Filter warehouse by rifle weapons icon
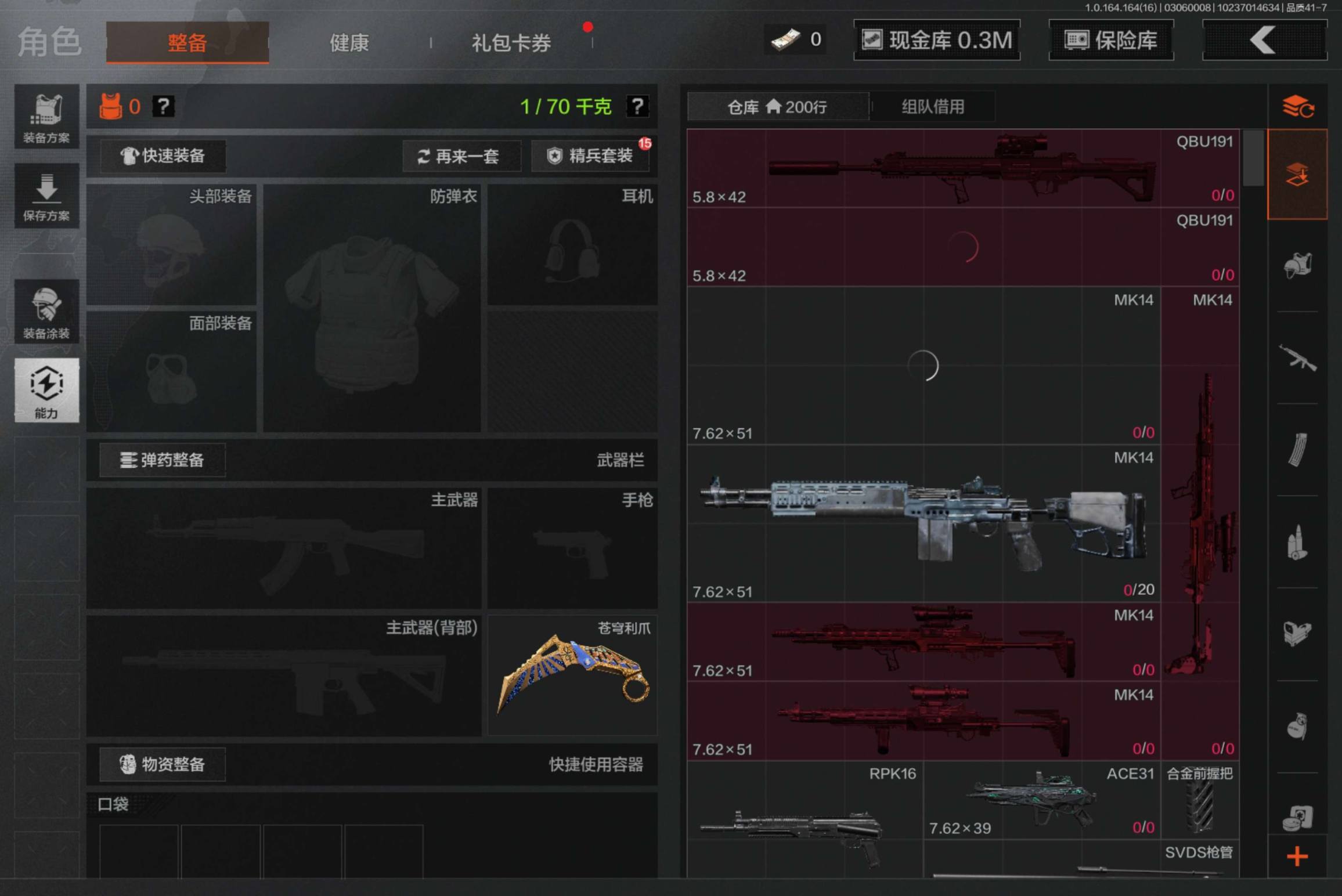Viewport: 1342px width, 896px height. click(x=1297, y=357)
